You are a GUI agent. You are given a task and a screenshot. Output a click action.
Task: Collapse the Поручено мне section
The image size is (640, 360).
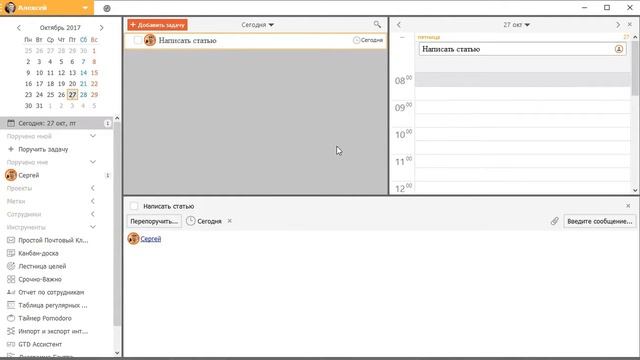93,162
